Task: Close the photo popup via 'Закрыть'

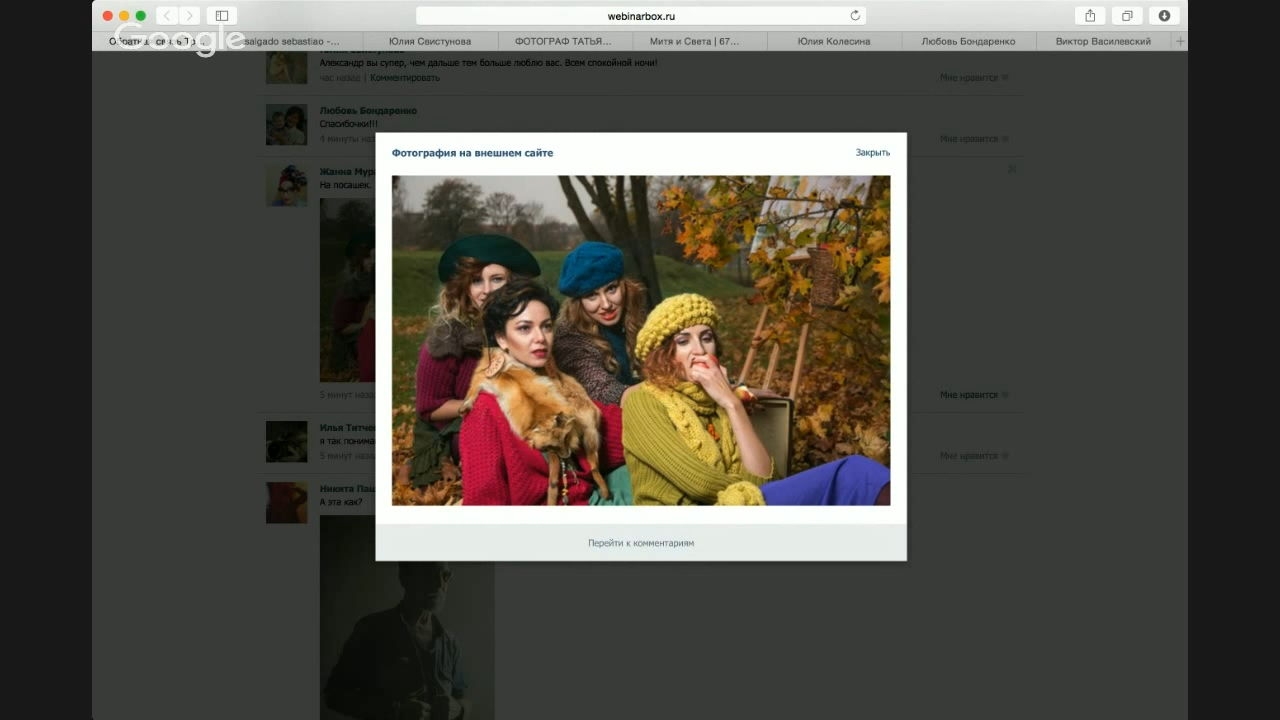Action: tap(872, 153)
